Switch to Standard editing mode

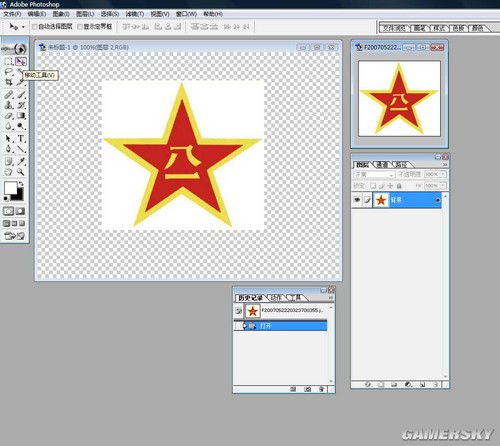click(8, 211)
